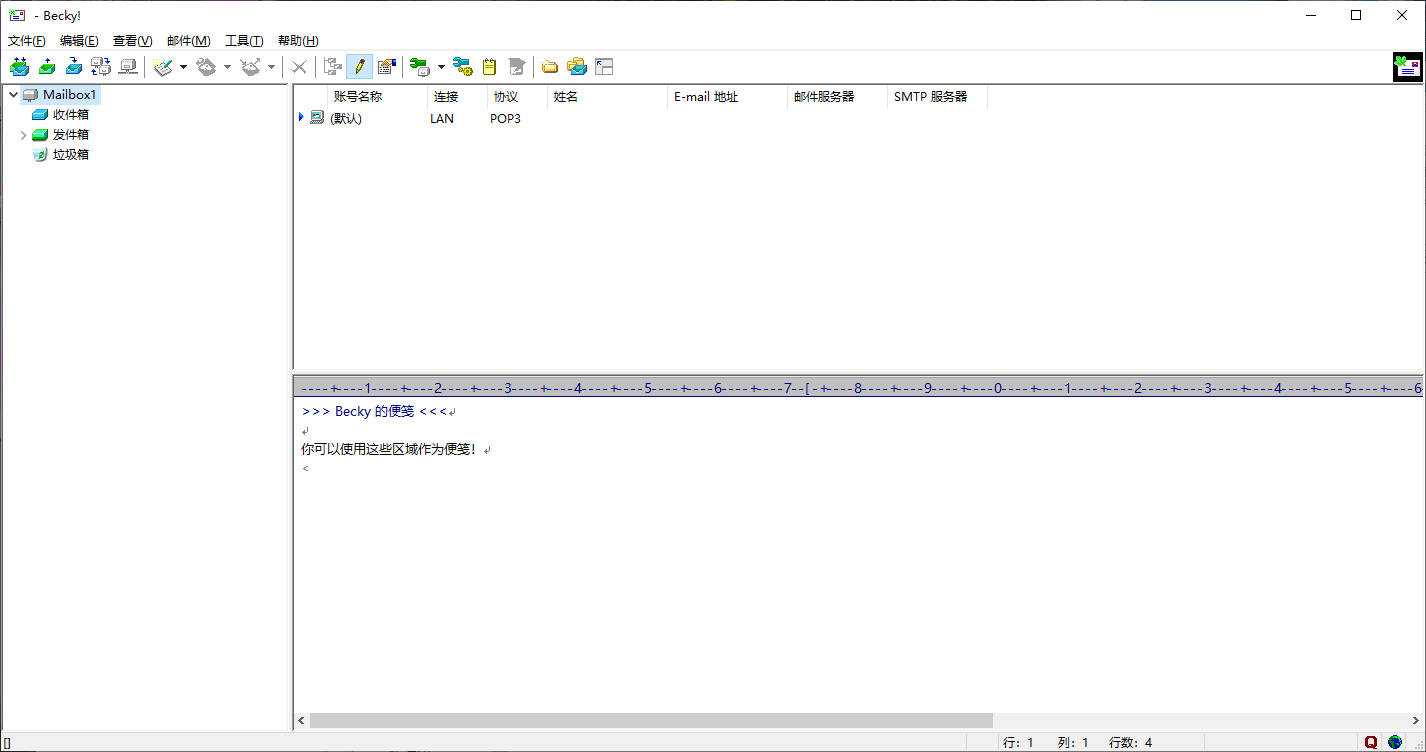Click the pane layout switch icon
Screen dimensions: 1426x752
(x=604, y=67)
